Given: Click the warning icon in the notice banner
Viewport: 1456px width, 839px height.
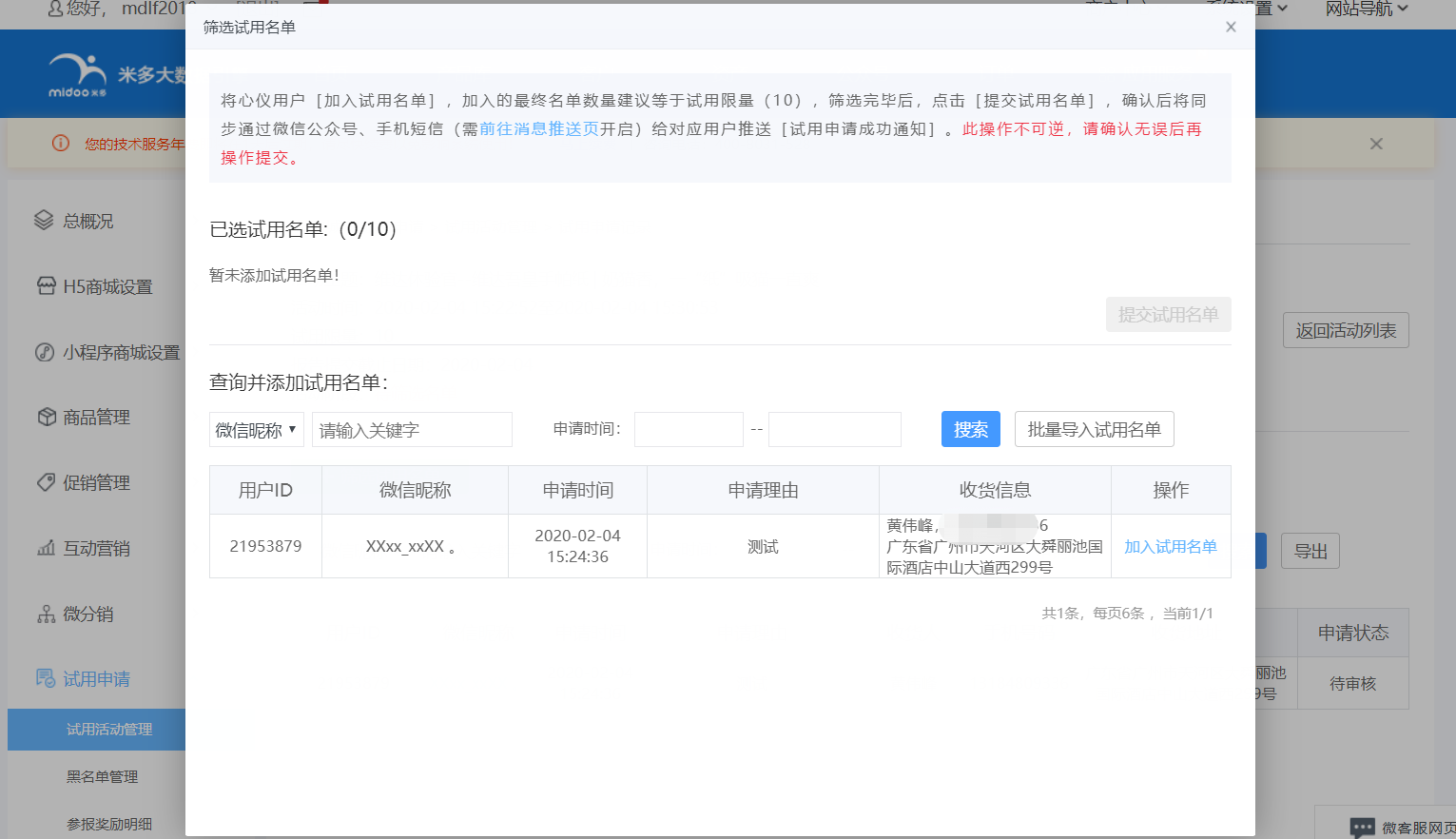Looking at the screenshot, I should [x=61, y=144].
